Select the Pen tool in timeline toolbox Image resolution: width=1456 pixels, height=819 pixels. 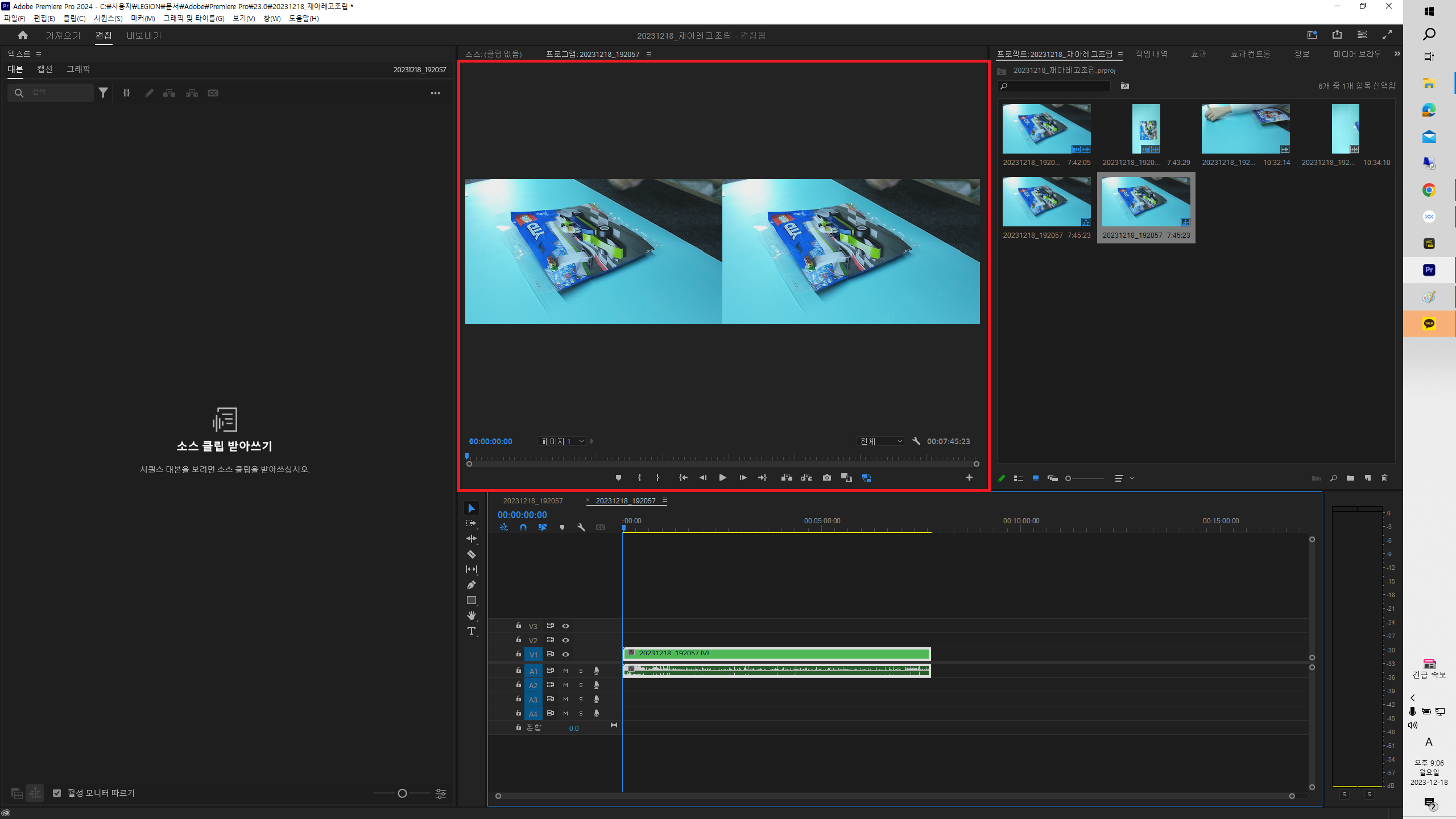[471, 585]
